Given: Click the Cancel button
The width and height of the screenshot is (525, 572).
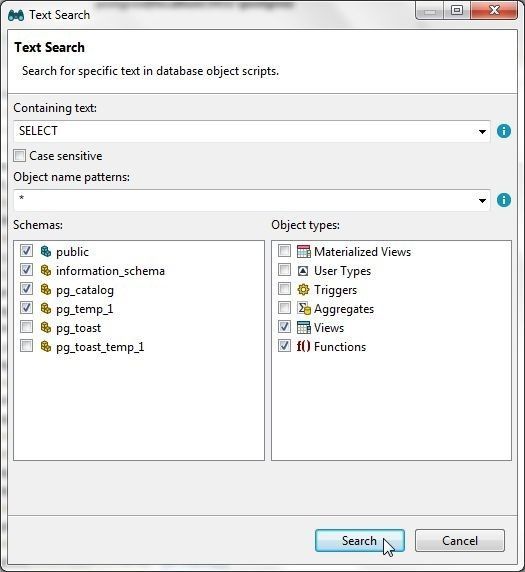Looking at the screenshot, I should [x=460, y=541].
